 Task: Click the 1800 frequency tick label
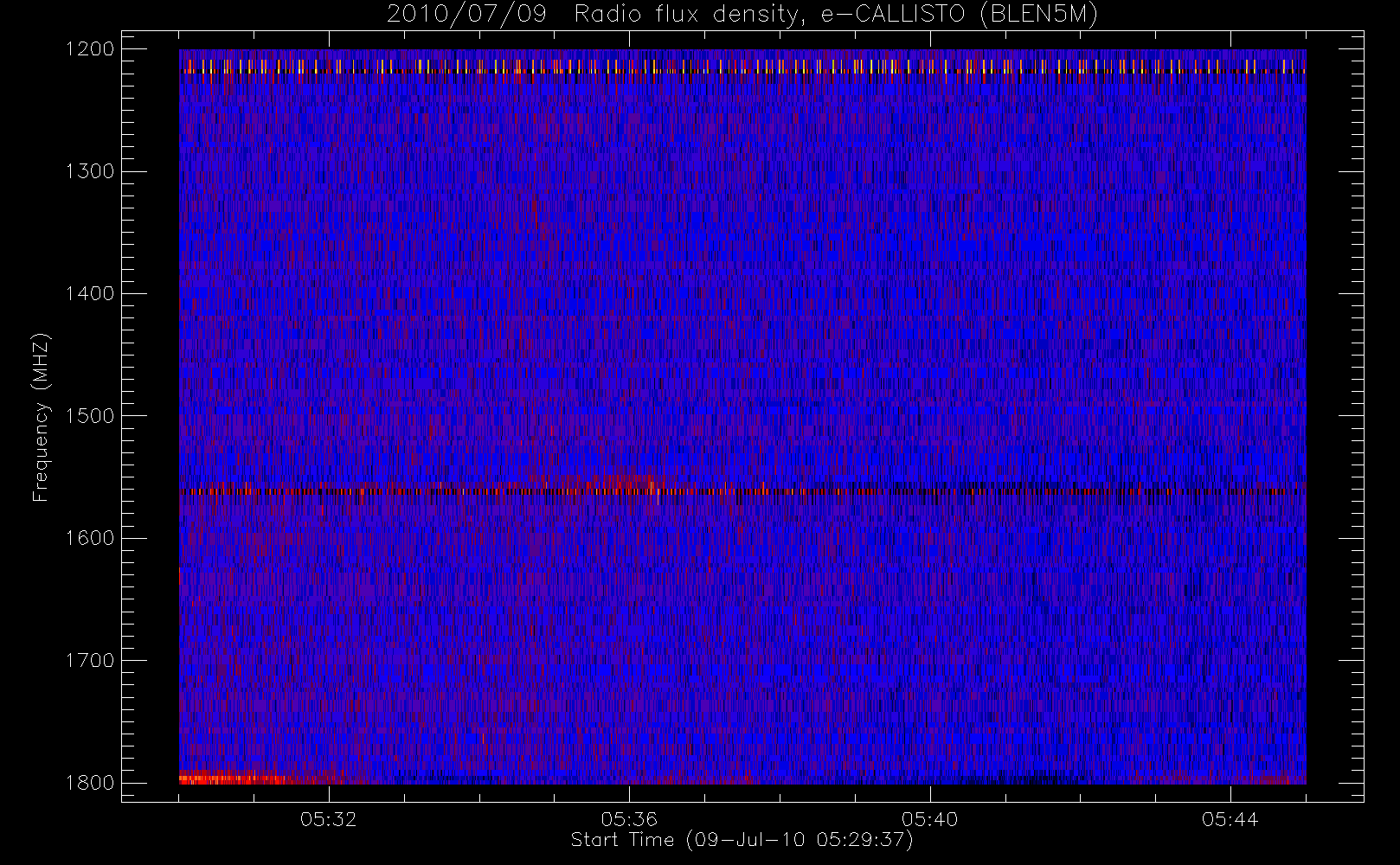point(91,783)
